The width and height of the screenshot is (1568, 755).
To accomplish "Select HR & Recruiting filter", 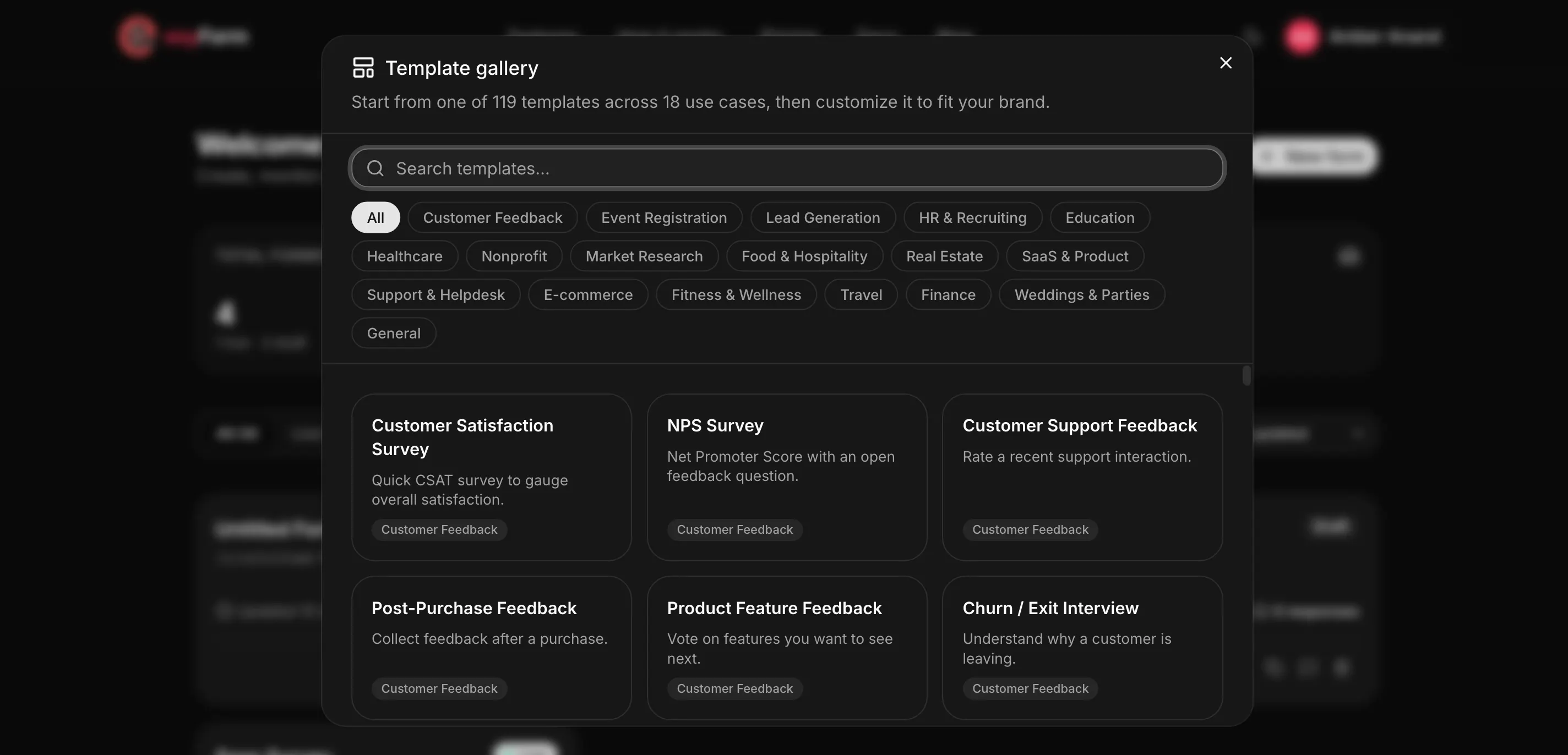I will click(972, 217).
